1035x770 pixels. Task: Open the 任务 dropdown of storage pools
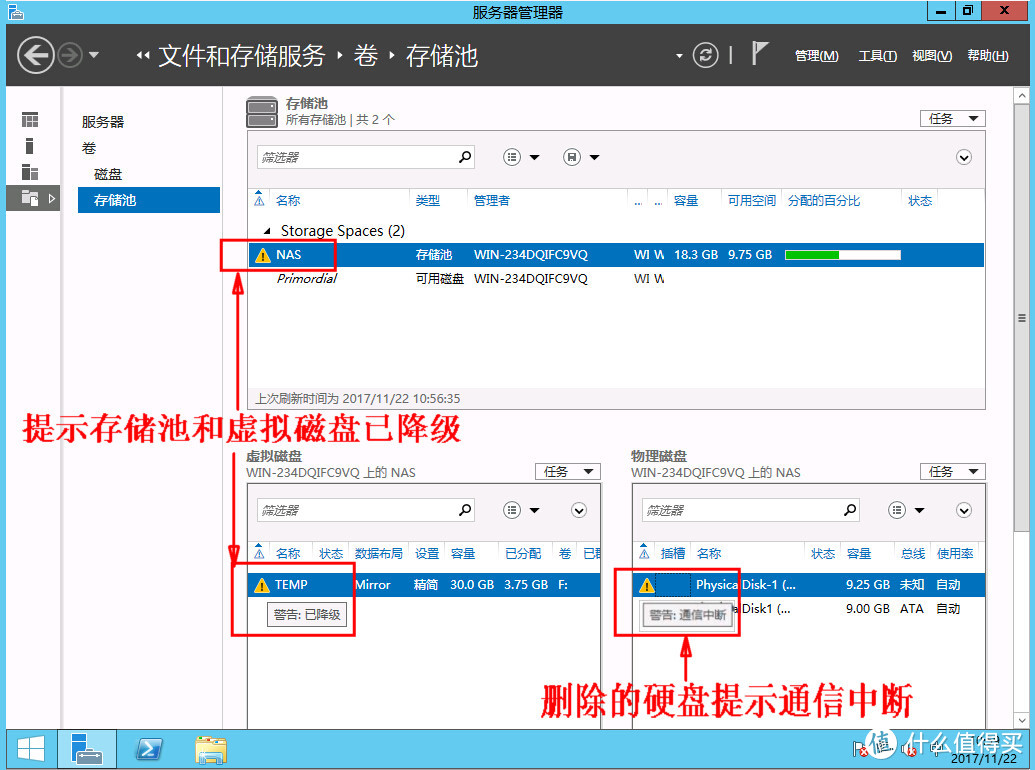(x=952, y=119)
